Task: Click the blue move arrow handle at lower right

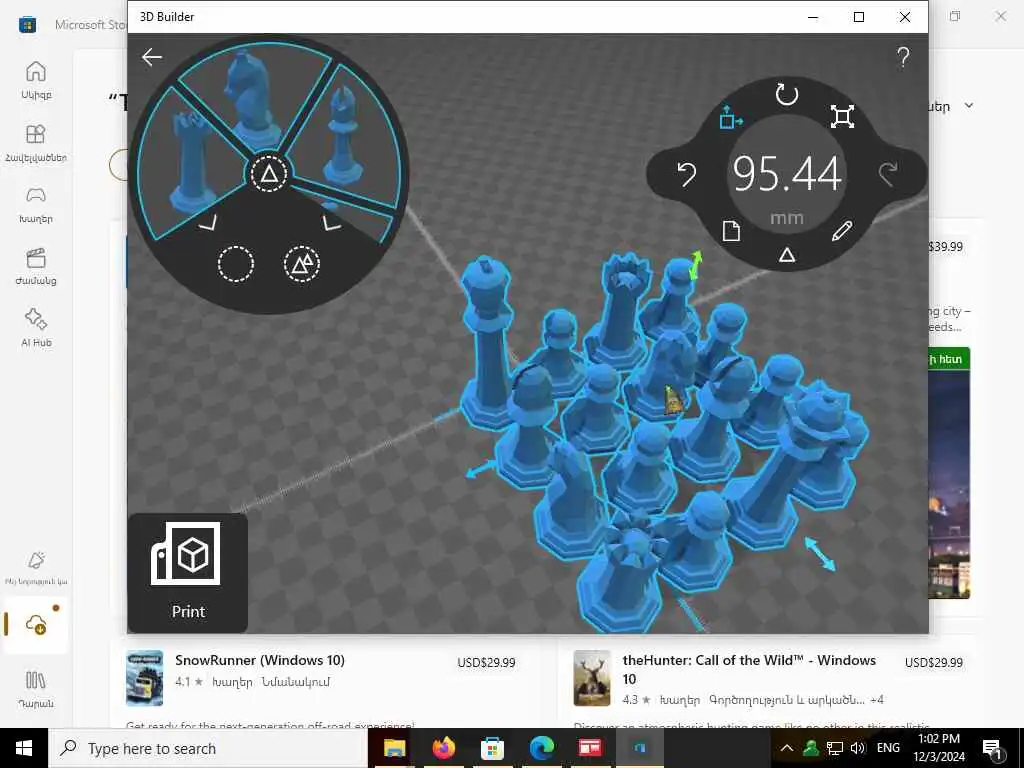Action: tap(820, 554)
